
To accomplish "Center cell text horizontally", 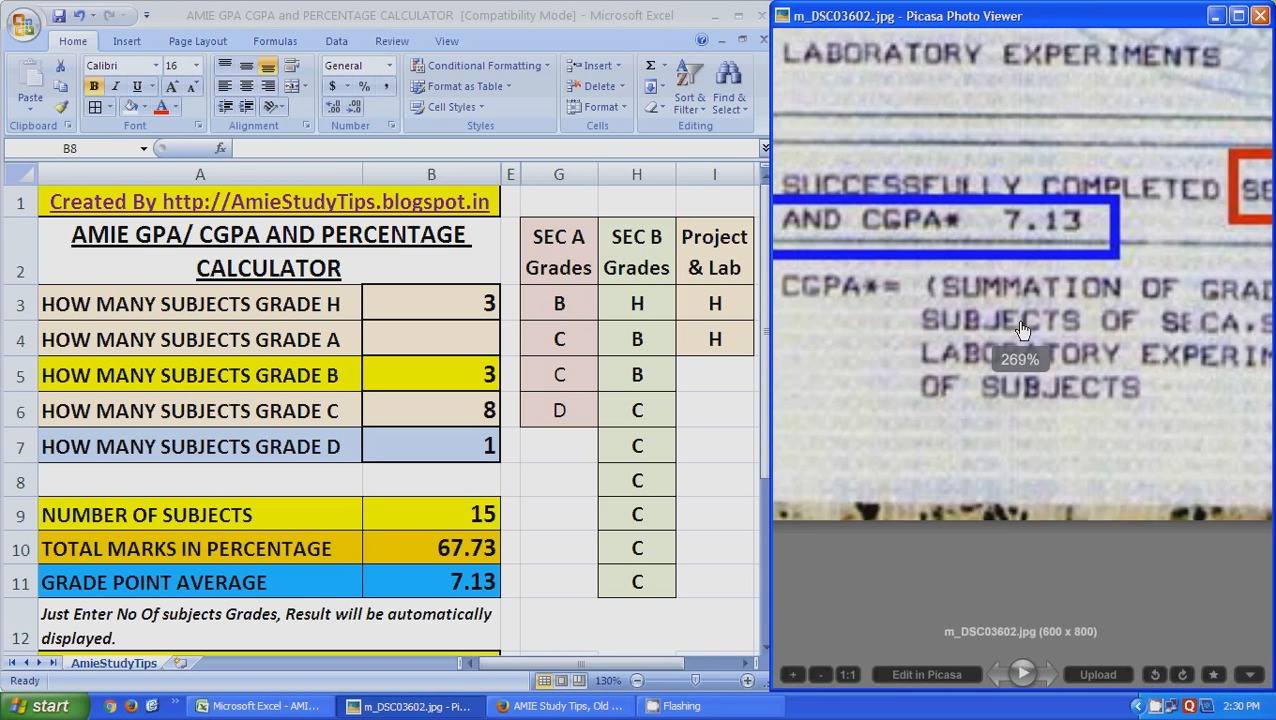I will pyautogui.click(x=246, y=87).
